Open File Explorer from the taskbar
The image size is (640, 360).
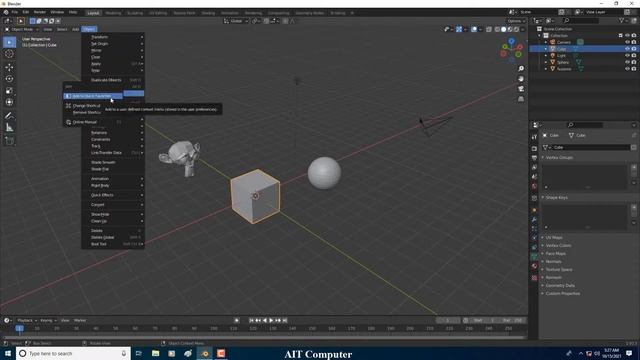pos(156,353)
